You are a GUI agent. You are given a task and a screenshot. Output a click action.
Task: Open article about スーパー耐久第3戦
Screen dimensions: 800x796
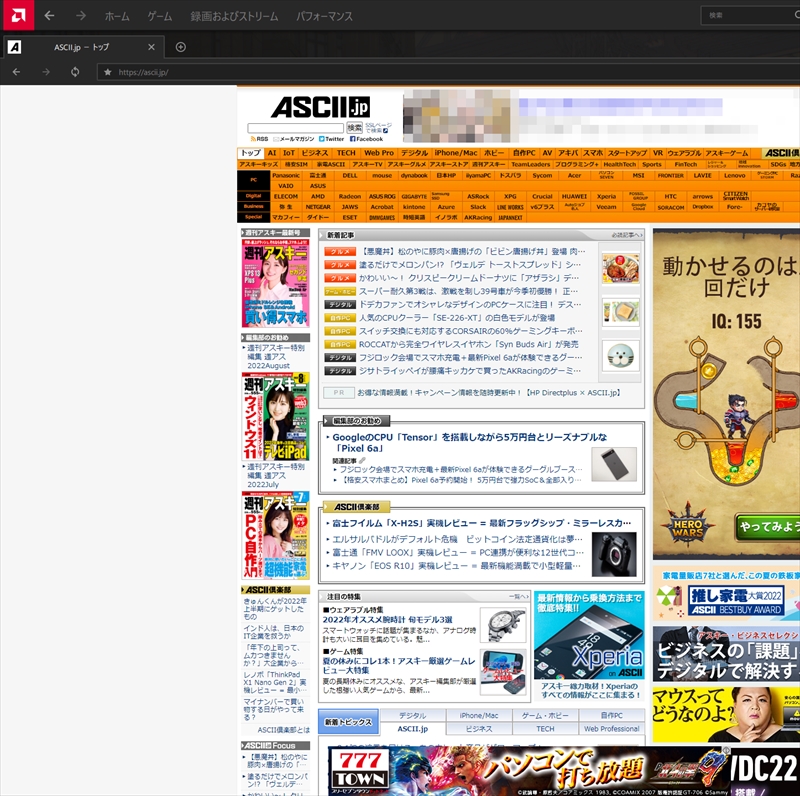tap(468, 291)
